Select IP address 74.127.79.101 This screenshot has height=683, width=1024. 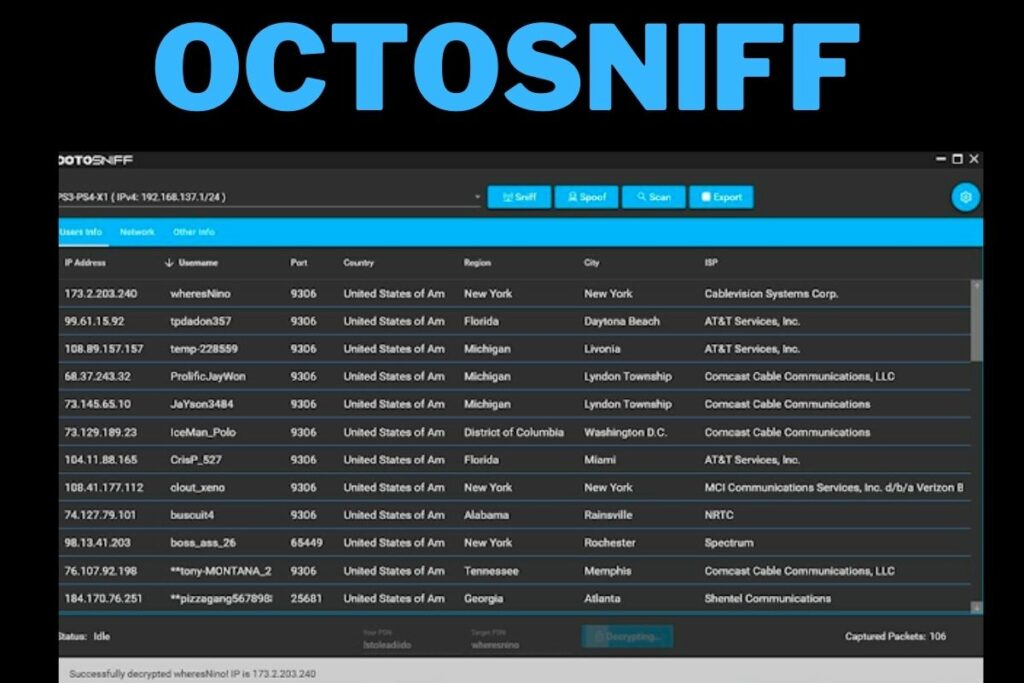pos(100,515)
